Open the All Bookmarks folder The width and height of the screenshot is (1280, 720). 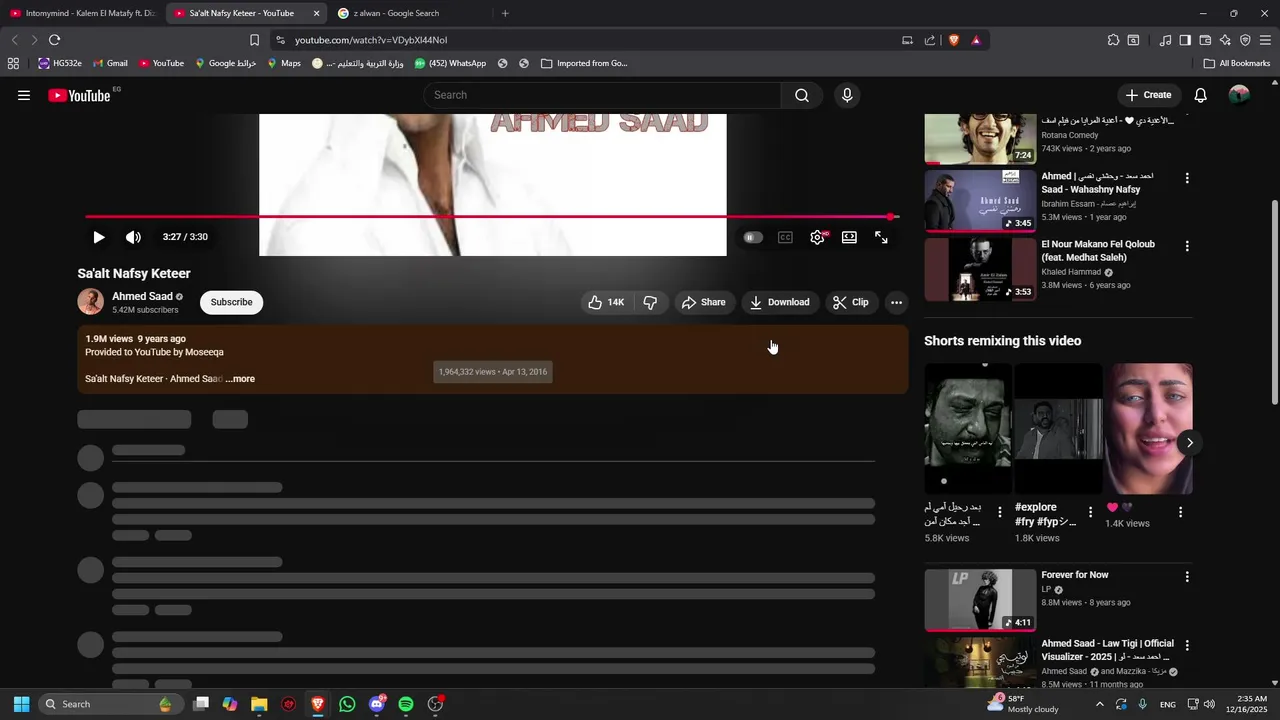(x=1236, y=63)
